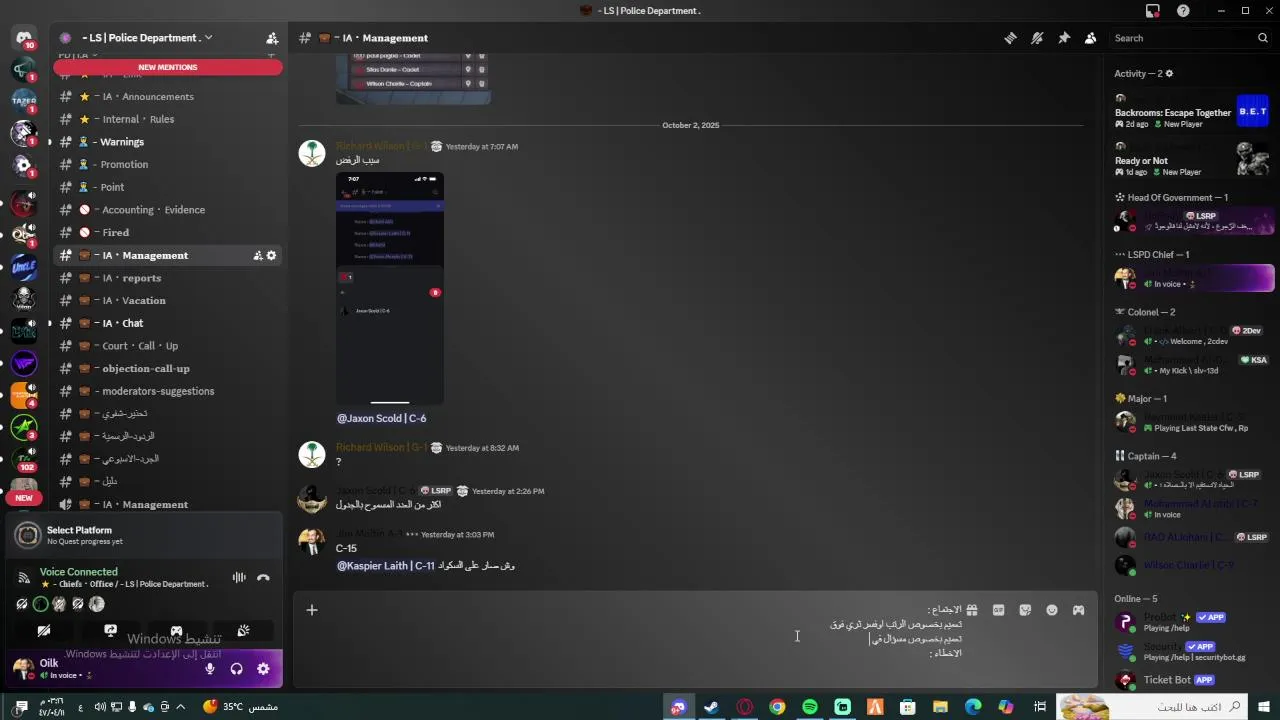Open Spotify from the taskbar
1280x720 pixels.
[x=810, y=707]
